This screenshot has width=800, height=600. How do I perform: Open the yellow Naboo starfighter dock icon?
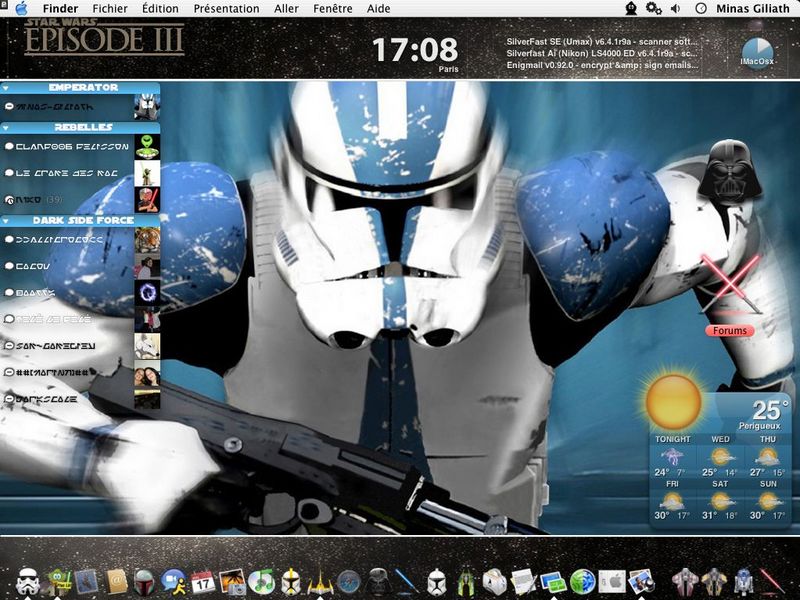[320, 582]
